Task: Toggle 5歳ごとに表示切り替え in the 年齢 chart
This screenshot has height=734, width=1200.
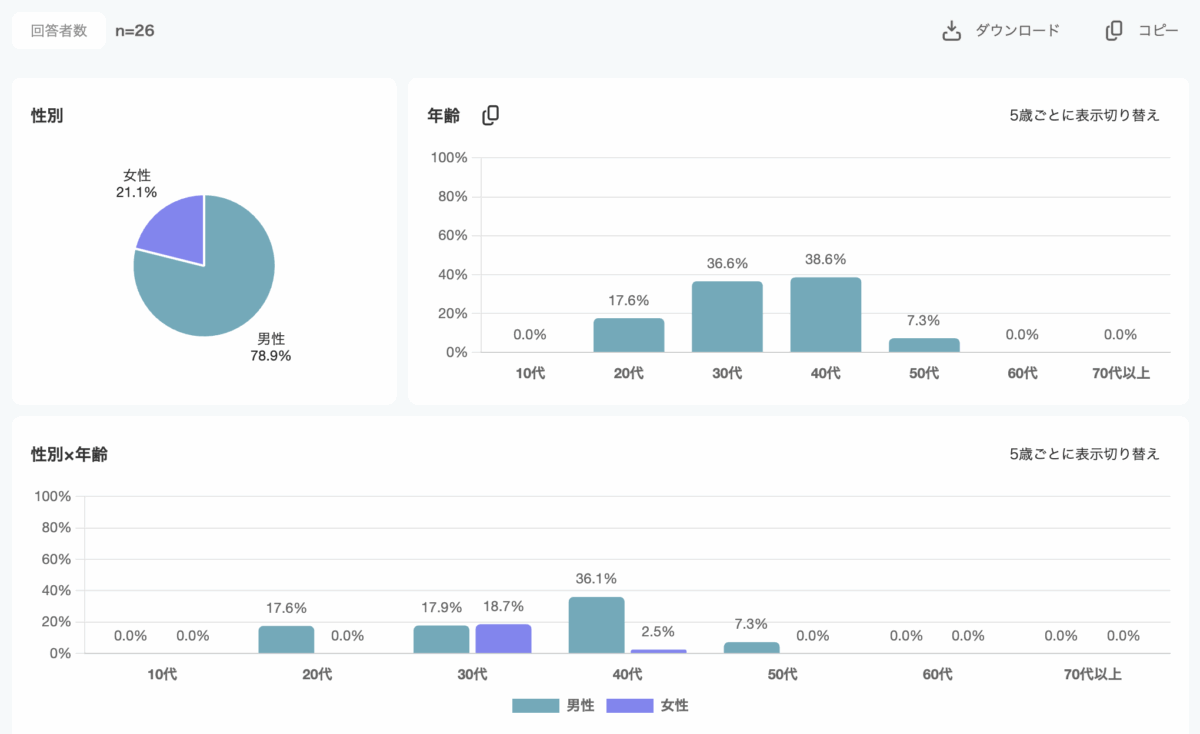Action: (1084, 115)
